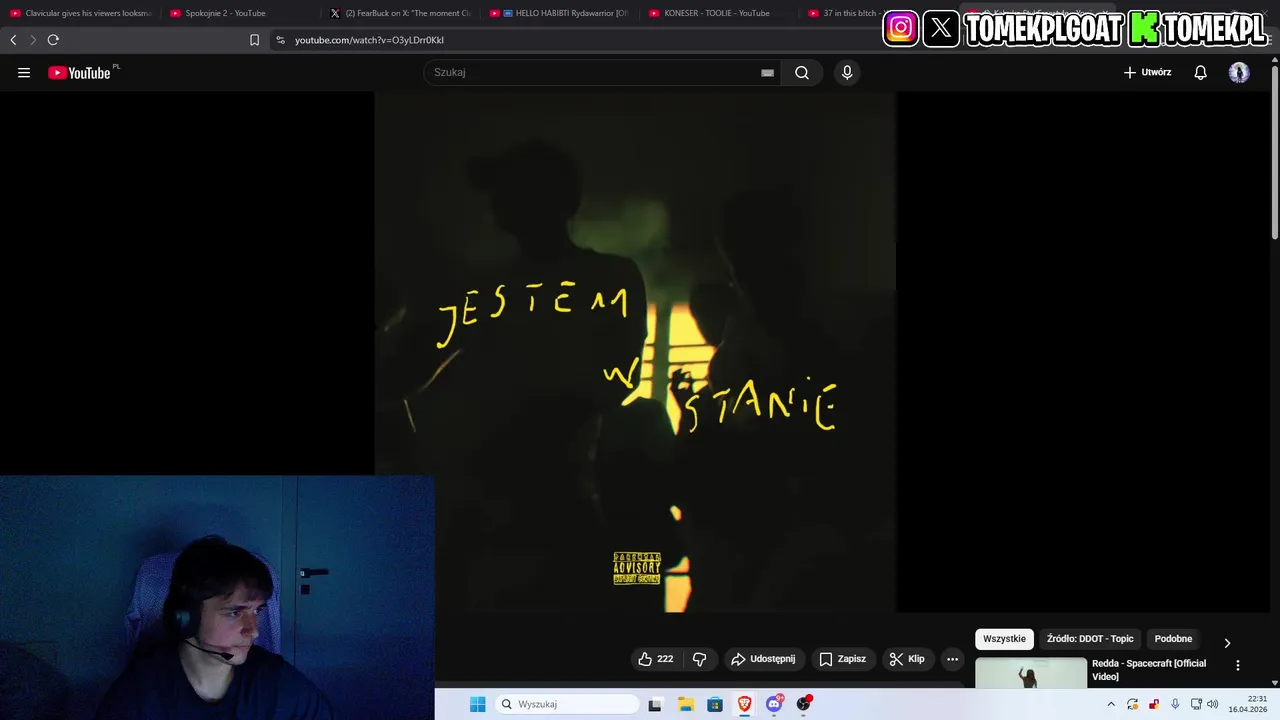The width and height of the screenshot is (1280, 720).
Task: Bookmark this page using the bookmark icon
Action: coord(254,40)
